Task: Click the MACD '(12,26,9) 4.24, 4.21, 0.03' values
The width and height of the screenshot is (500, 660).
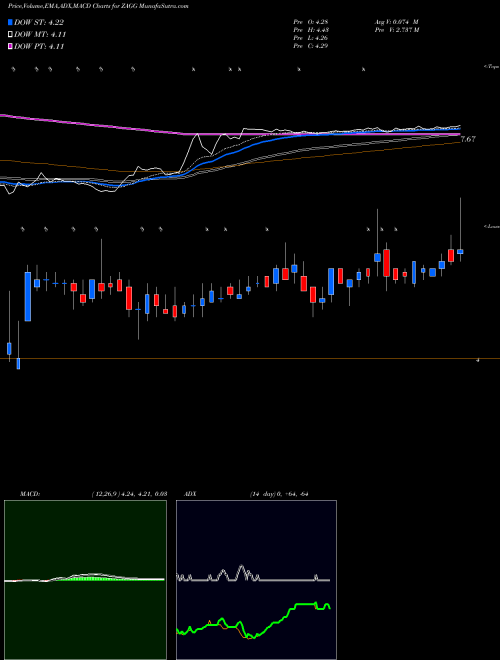Action: [x=129, y=494]
